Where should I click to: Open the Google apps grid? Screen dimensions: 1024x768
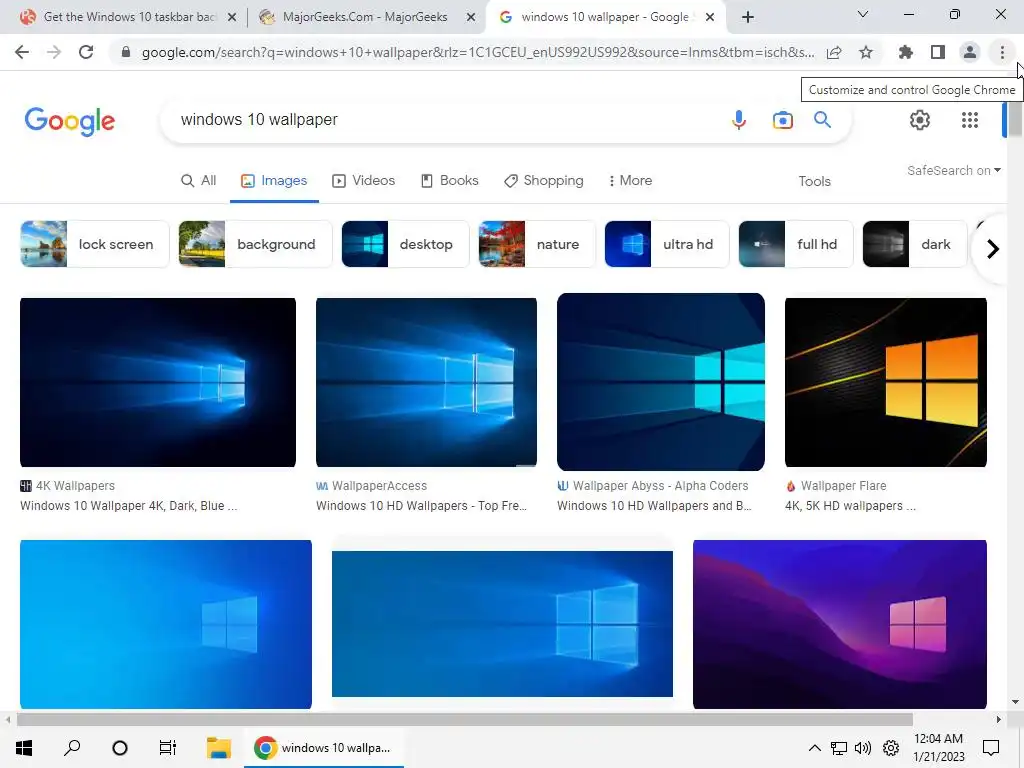pyautogui.click(x=970, y=120)
